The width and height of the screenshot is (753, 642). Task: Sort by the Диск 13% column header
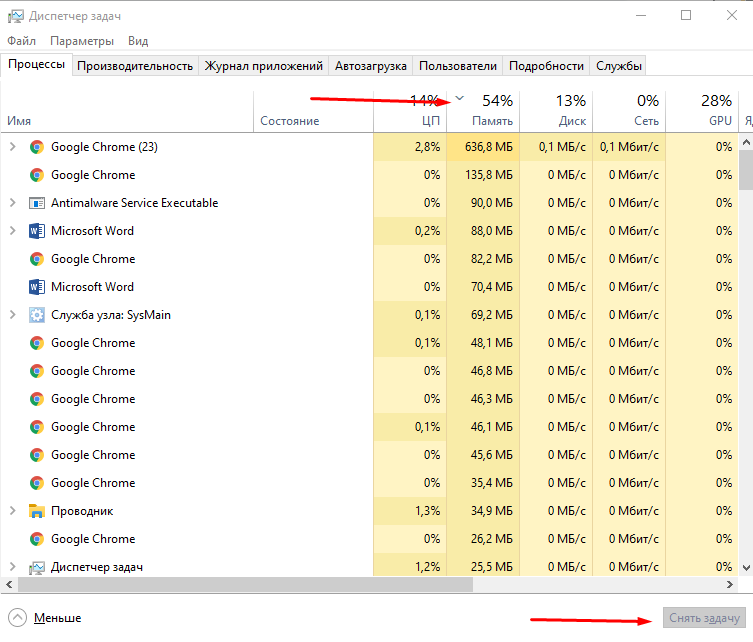pyautogui.click(x=556, y=111)
